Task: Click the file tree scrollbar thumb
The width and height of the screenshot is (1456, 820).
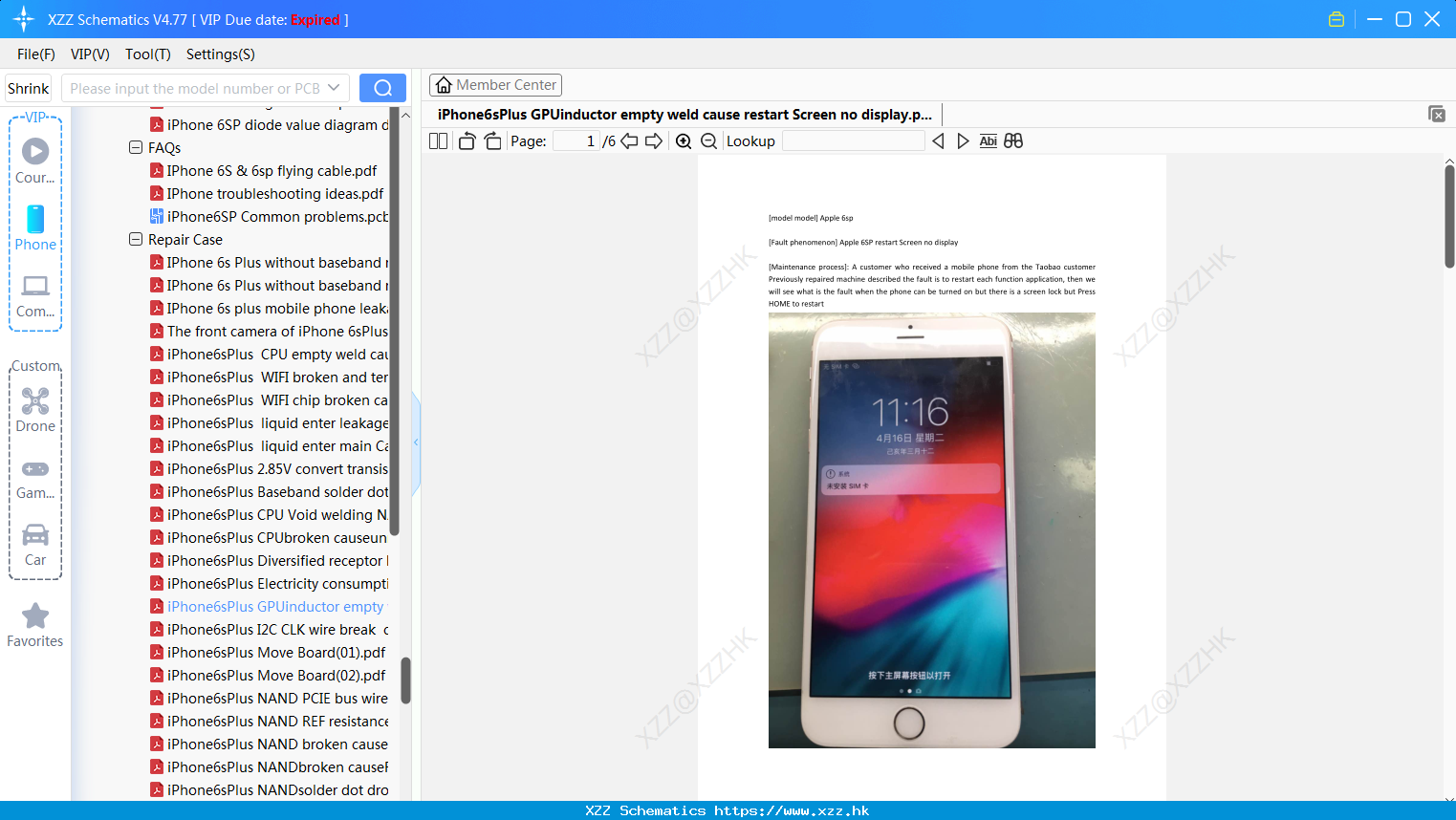Action: tap(405, 680)
